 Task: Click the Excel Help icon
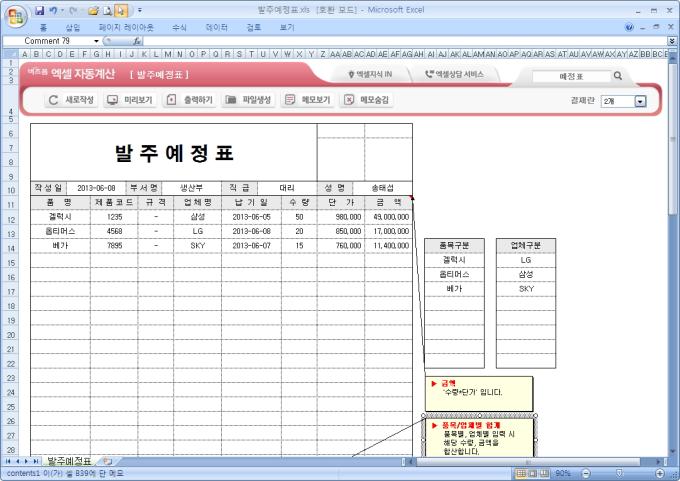pyautogui.click(x=629, y=27)
